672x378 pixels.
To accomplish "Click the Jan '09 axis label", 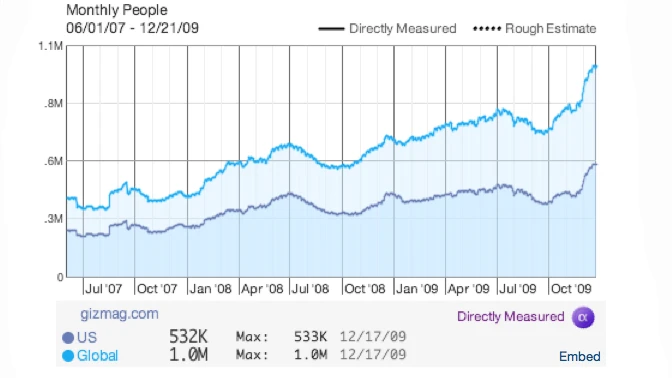I will point(417,288).
